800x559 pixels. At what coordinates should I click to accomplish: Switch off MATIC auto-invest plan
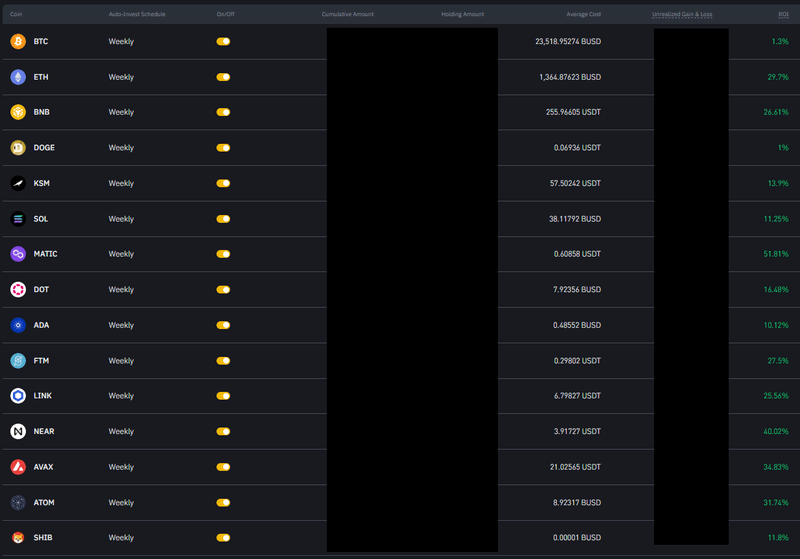click(223, 253)
